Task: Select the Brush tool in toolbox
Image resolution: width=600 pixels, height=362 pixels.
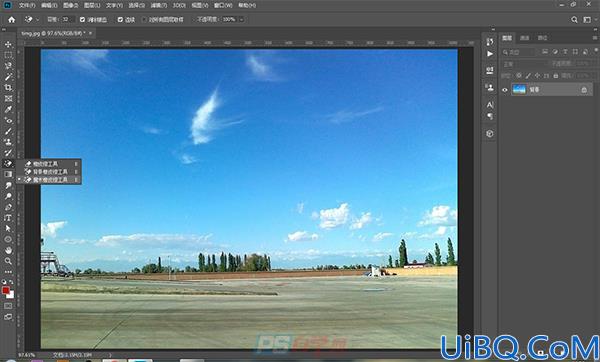Action: 8,131
